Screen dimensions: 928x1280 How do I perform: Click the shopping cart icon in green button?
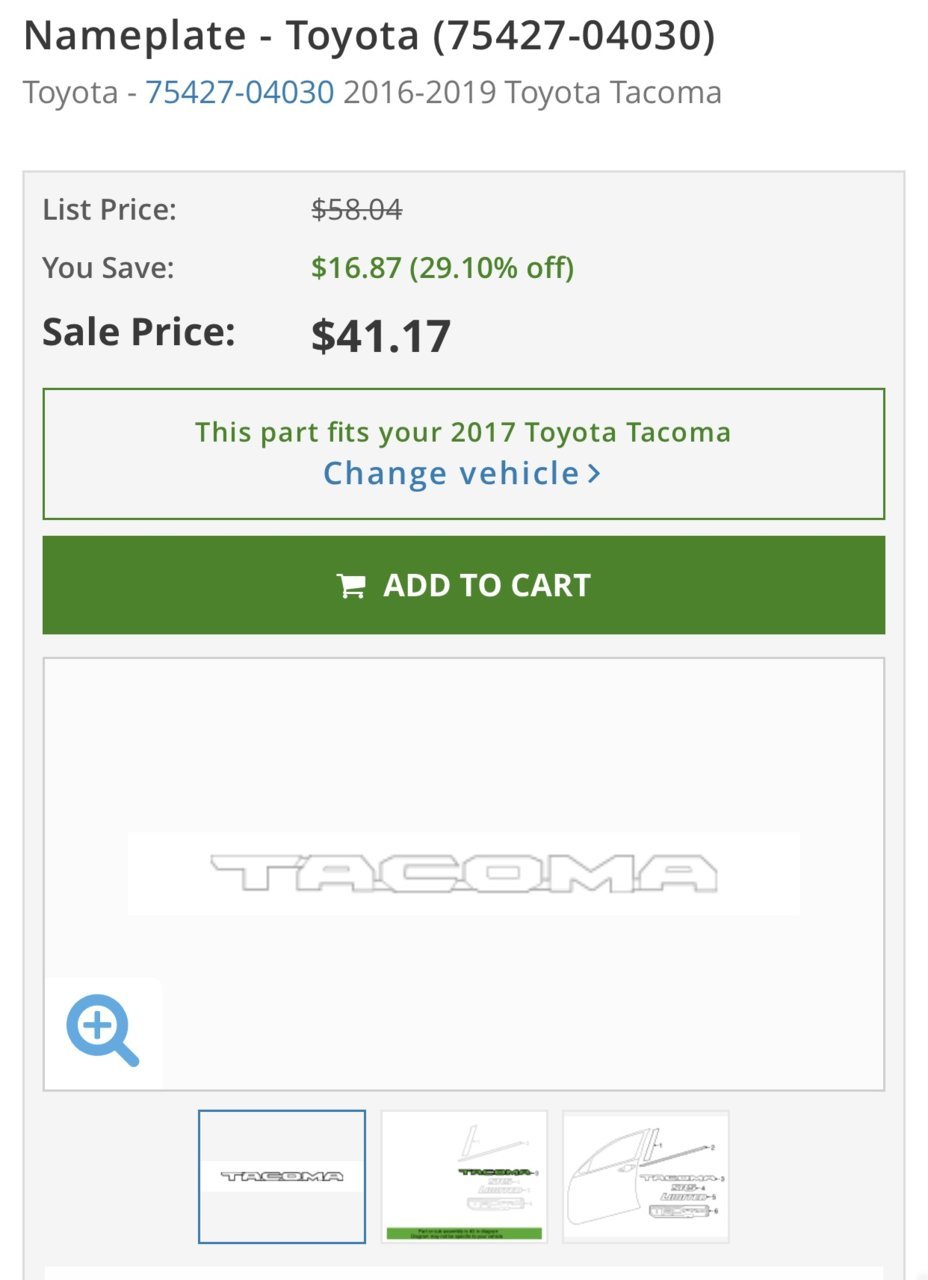(350, 586)
